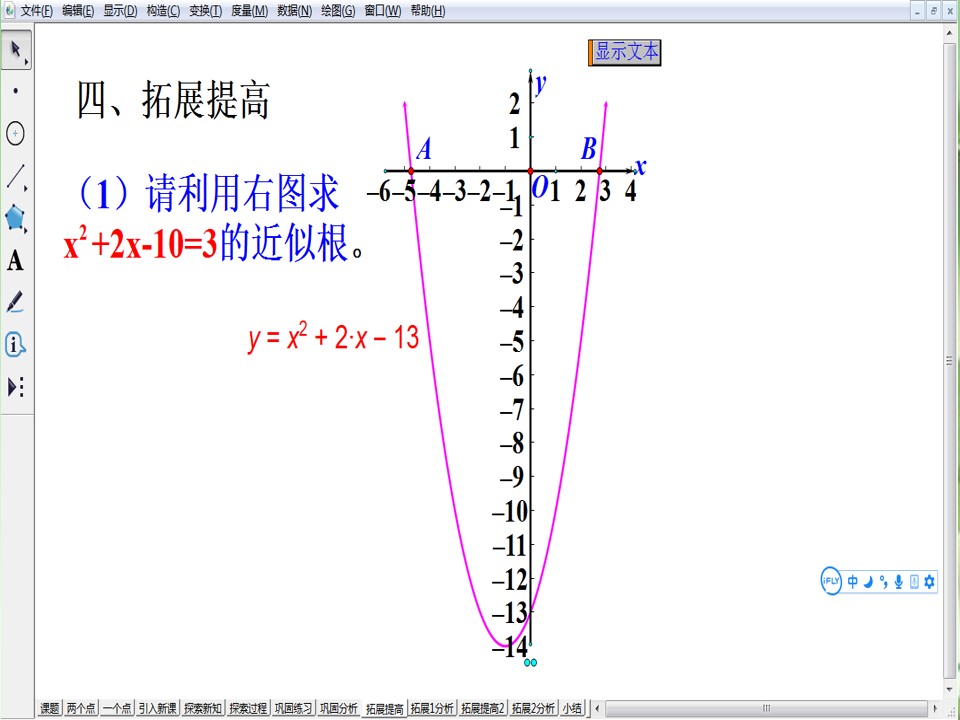The image size is (960, 720).
Task: Expand the Straightedge tool flyout triangle
Action: coord(26,188)
